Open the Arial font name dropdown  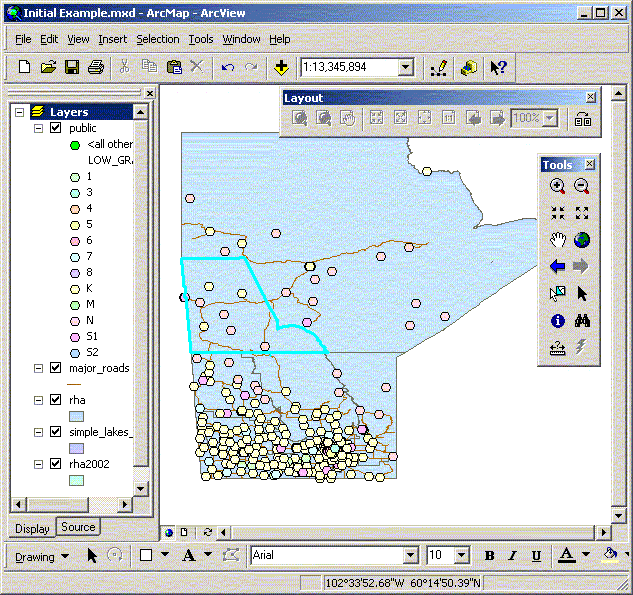coord(410,556)
